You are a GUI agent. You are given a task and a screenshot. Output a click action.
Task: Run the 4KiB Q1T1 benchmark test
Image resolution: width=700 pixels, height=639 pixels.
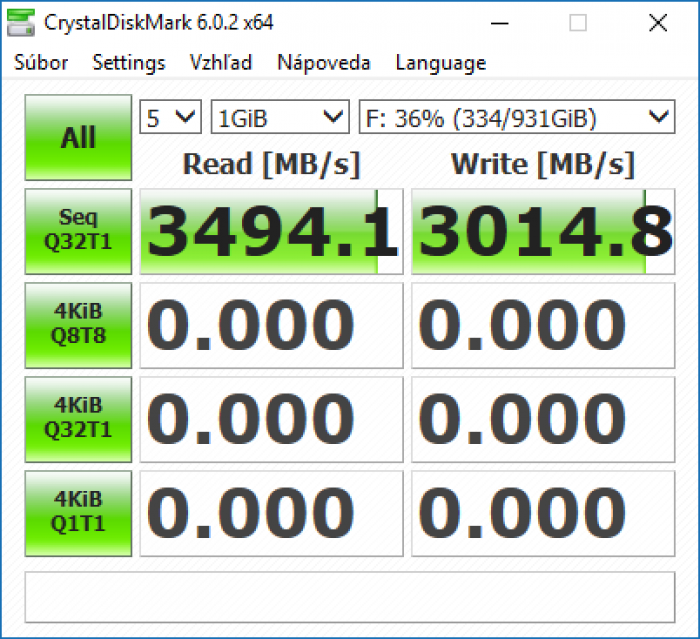(78, 512)
